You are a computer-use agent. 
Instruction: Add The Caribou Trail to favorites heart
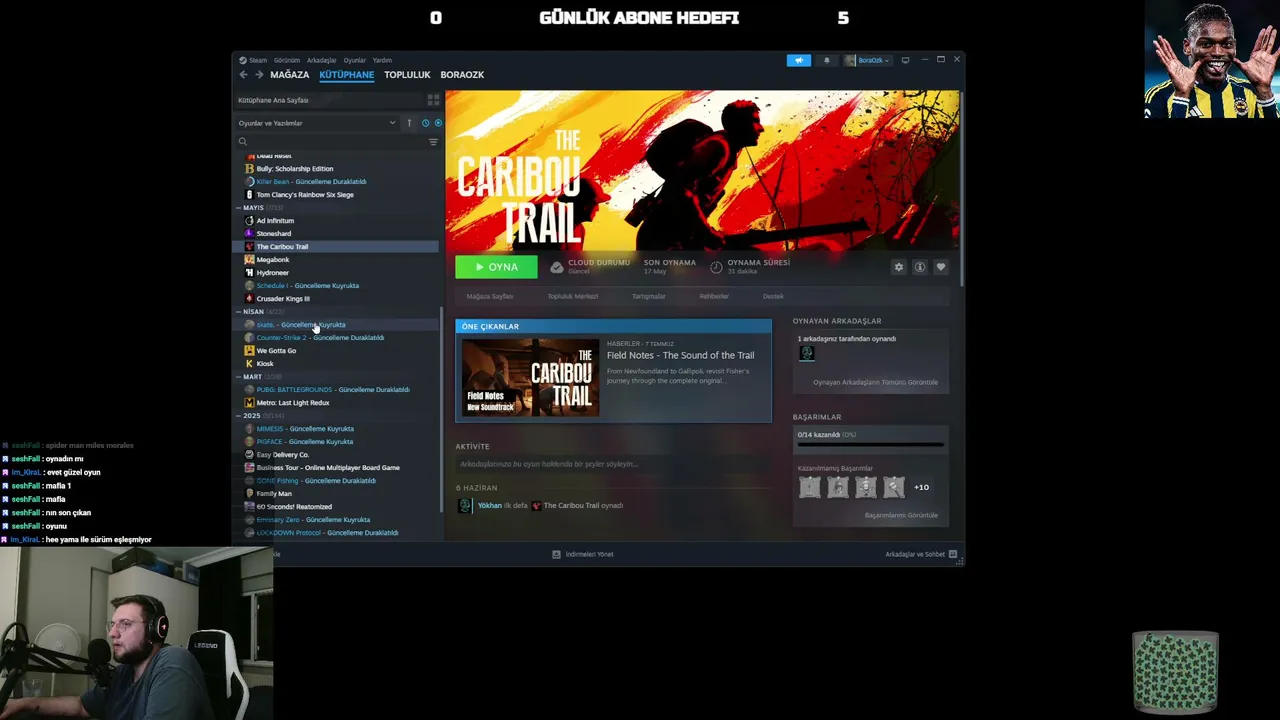pos(940,267)
